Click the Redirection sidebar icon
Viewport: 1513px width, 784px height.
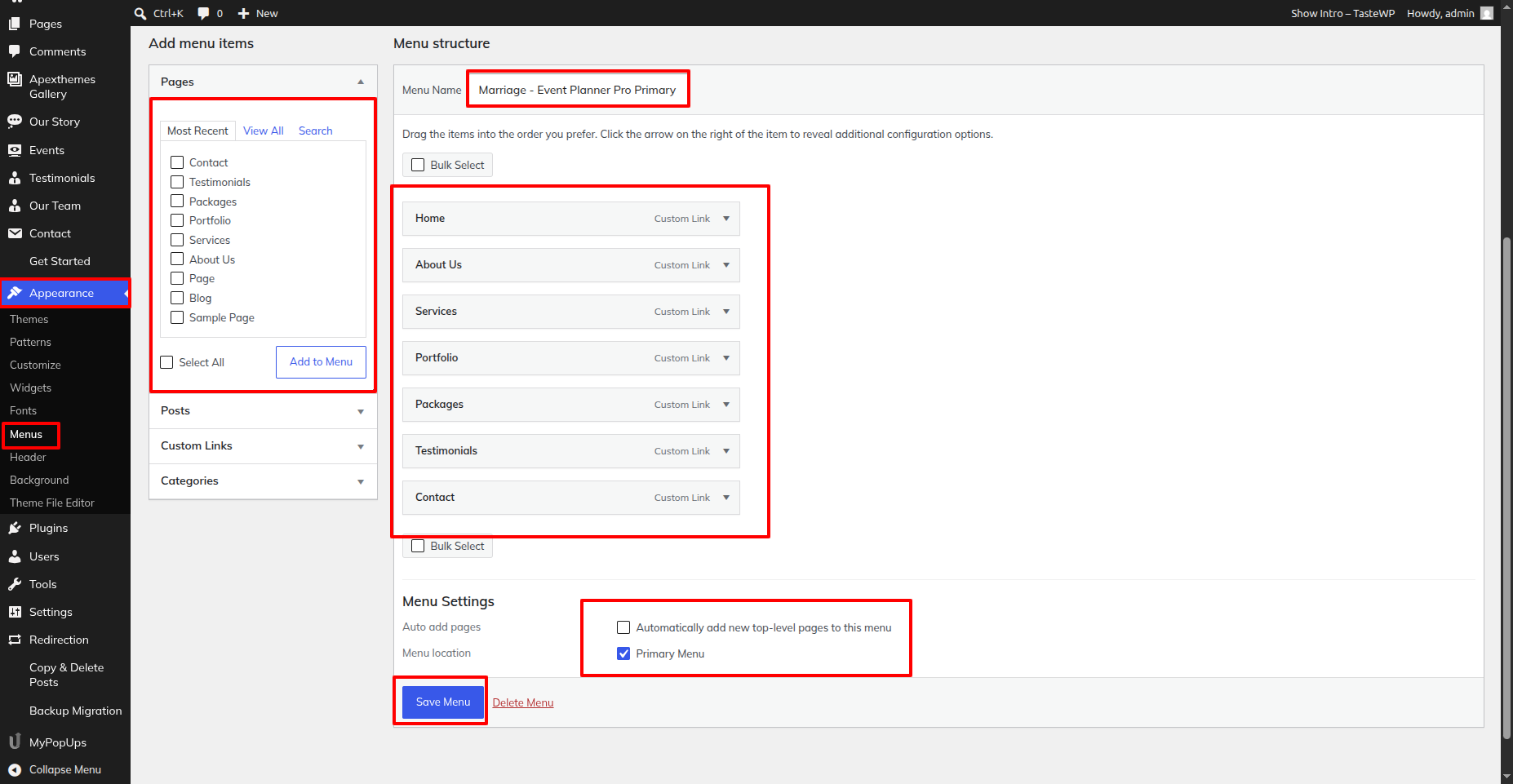click(x=15, y=640)
